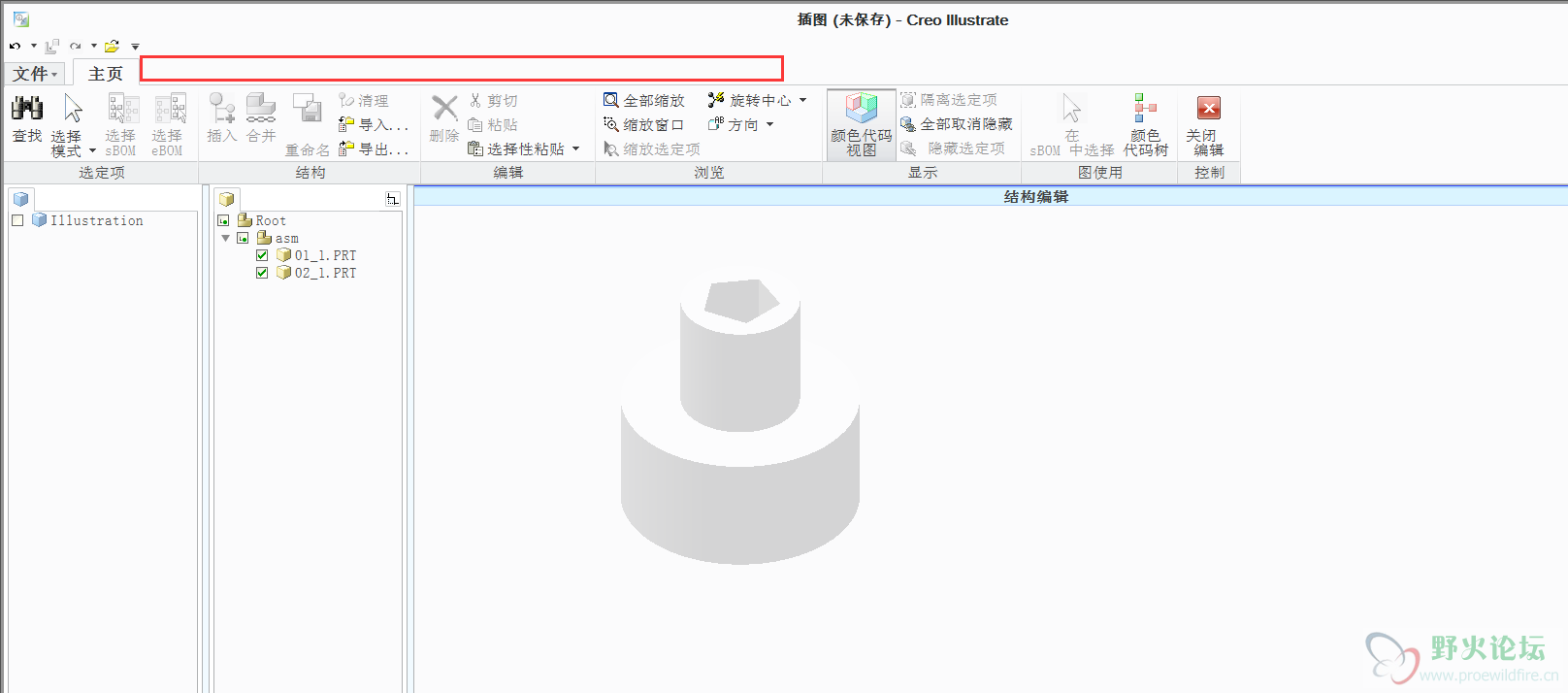Image resolution: width=1568 pixels, height=693 pixels.
Task: Click 缩放选定项 zoom selected tool
Action: point(652,148)
